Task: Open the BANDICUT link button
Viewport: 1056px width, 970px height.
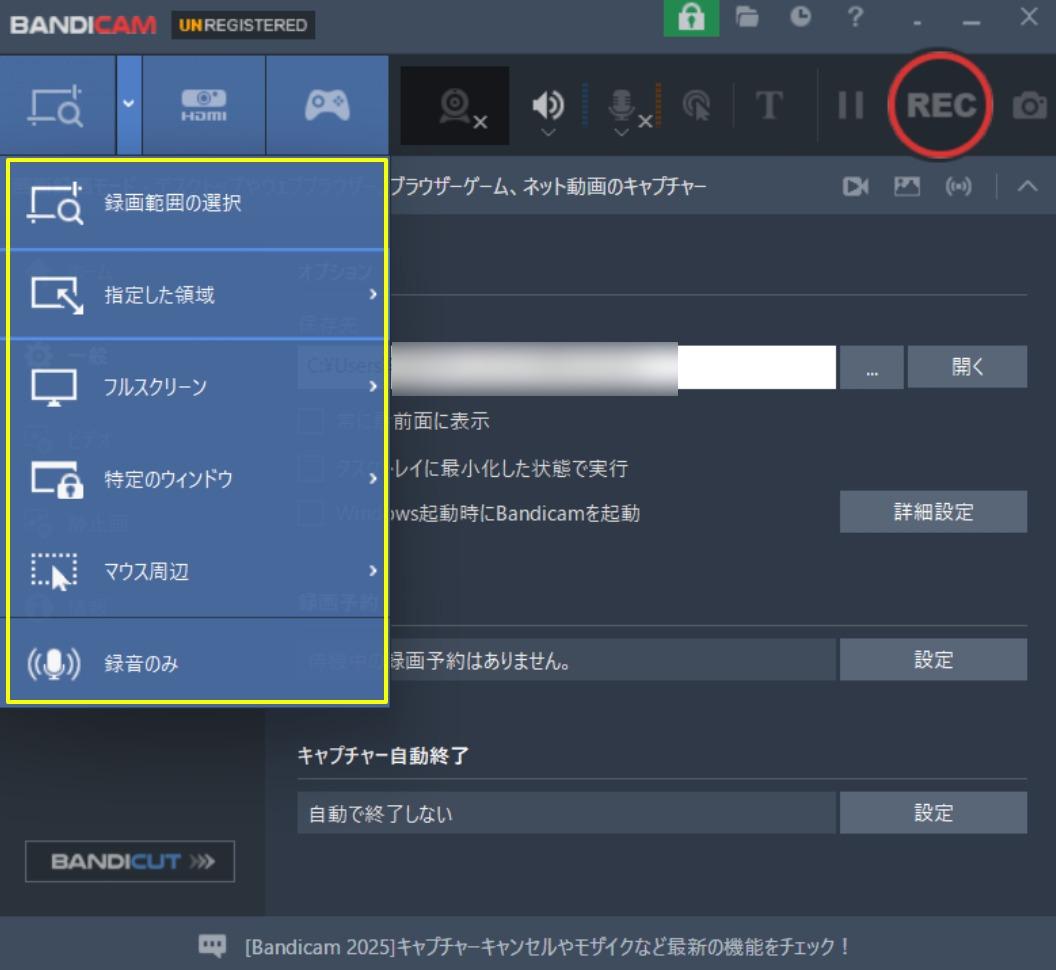Action: pyautogui.click(x=130, y=861)
